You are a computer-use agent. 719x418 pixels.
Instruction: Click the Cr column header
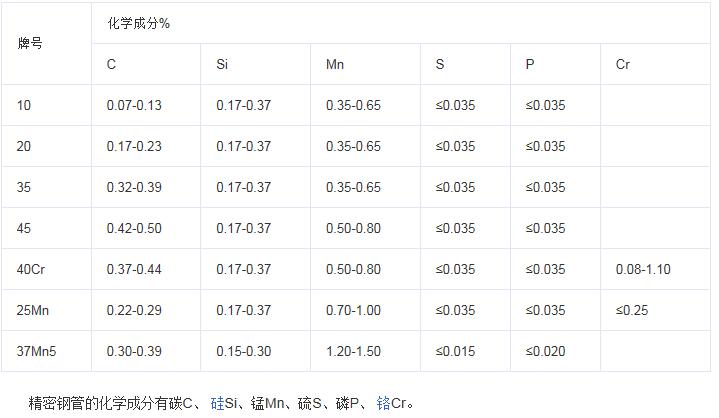tap(656, 64)
